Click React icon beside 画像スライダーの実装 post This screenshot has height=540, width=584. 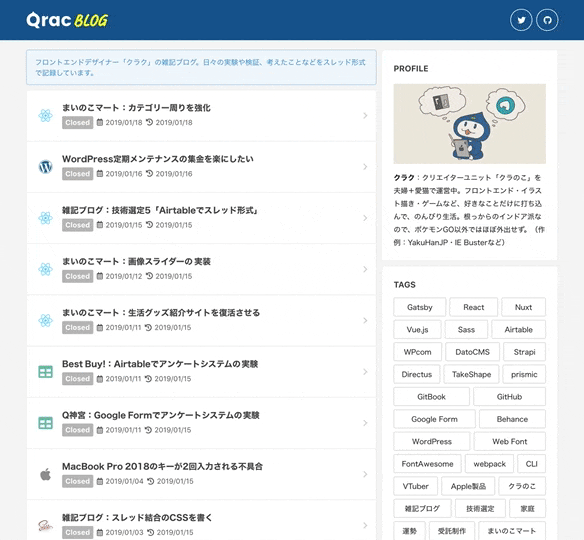[45, 269]
